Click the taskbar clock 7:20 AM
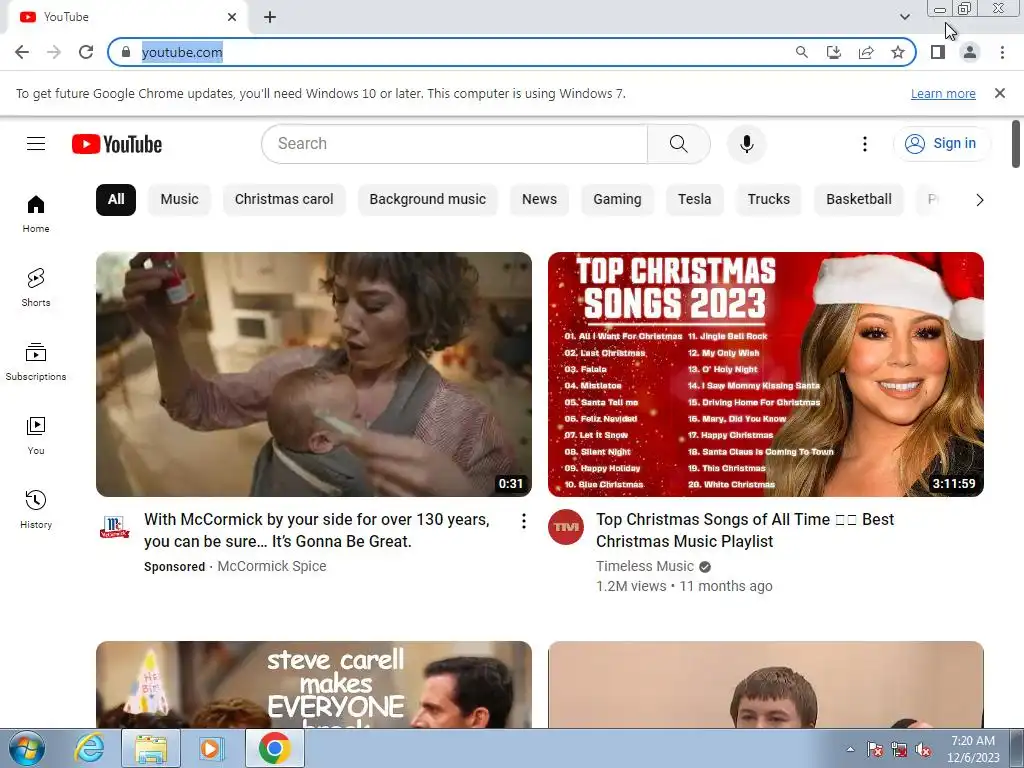The image size is (1024, 768). [973, 749]
